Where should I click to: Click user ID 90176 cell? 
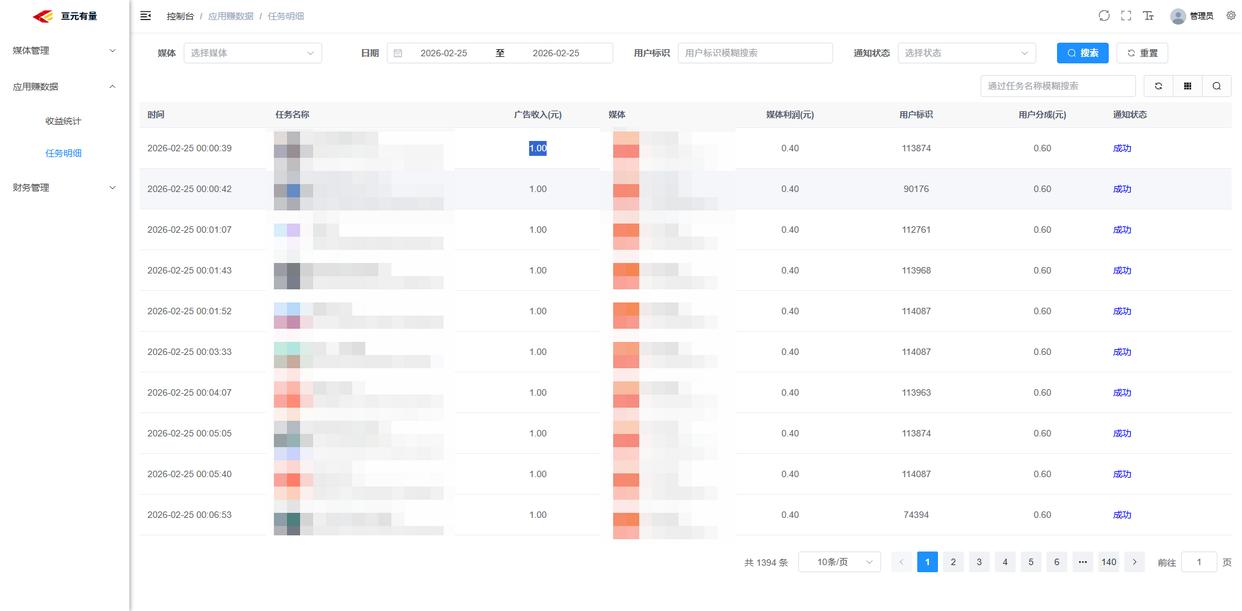(916, 189)
